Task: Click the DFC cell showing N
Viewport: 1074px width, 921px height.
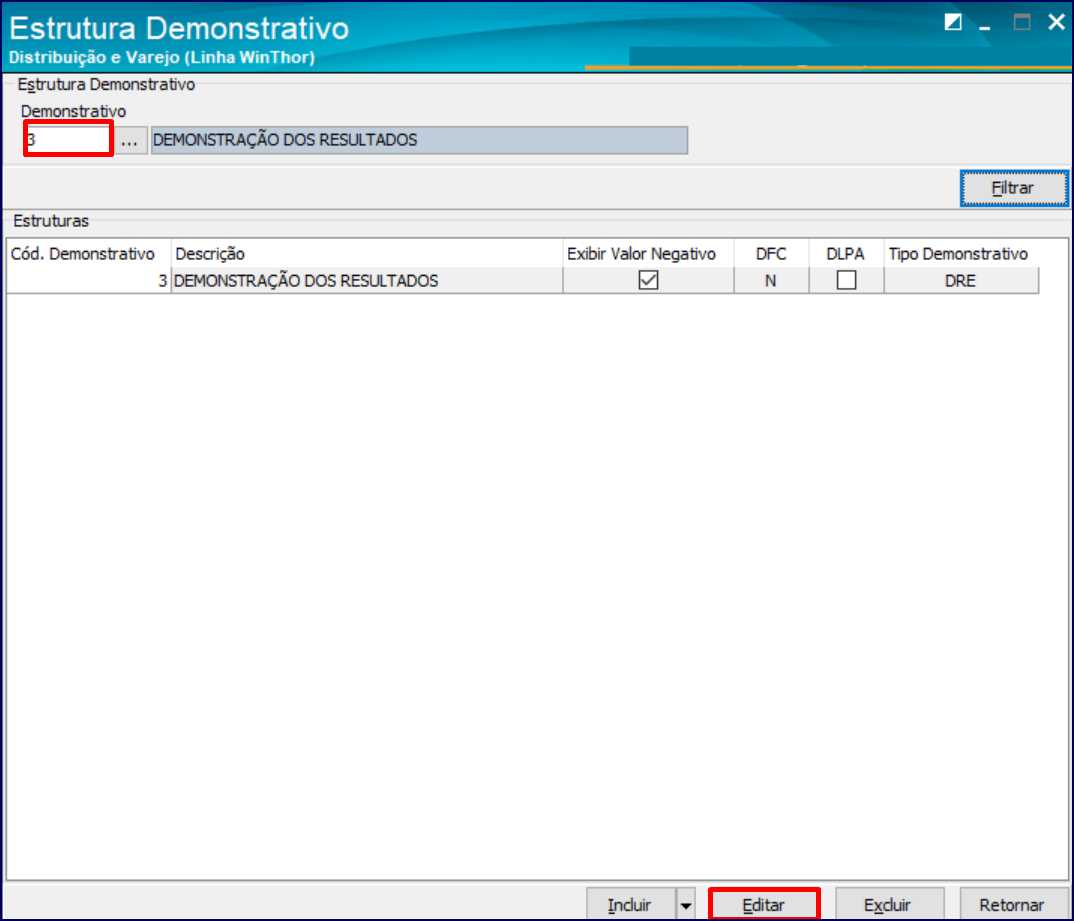Action: [x=771, y=281]
